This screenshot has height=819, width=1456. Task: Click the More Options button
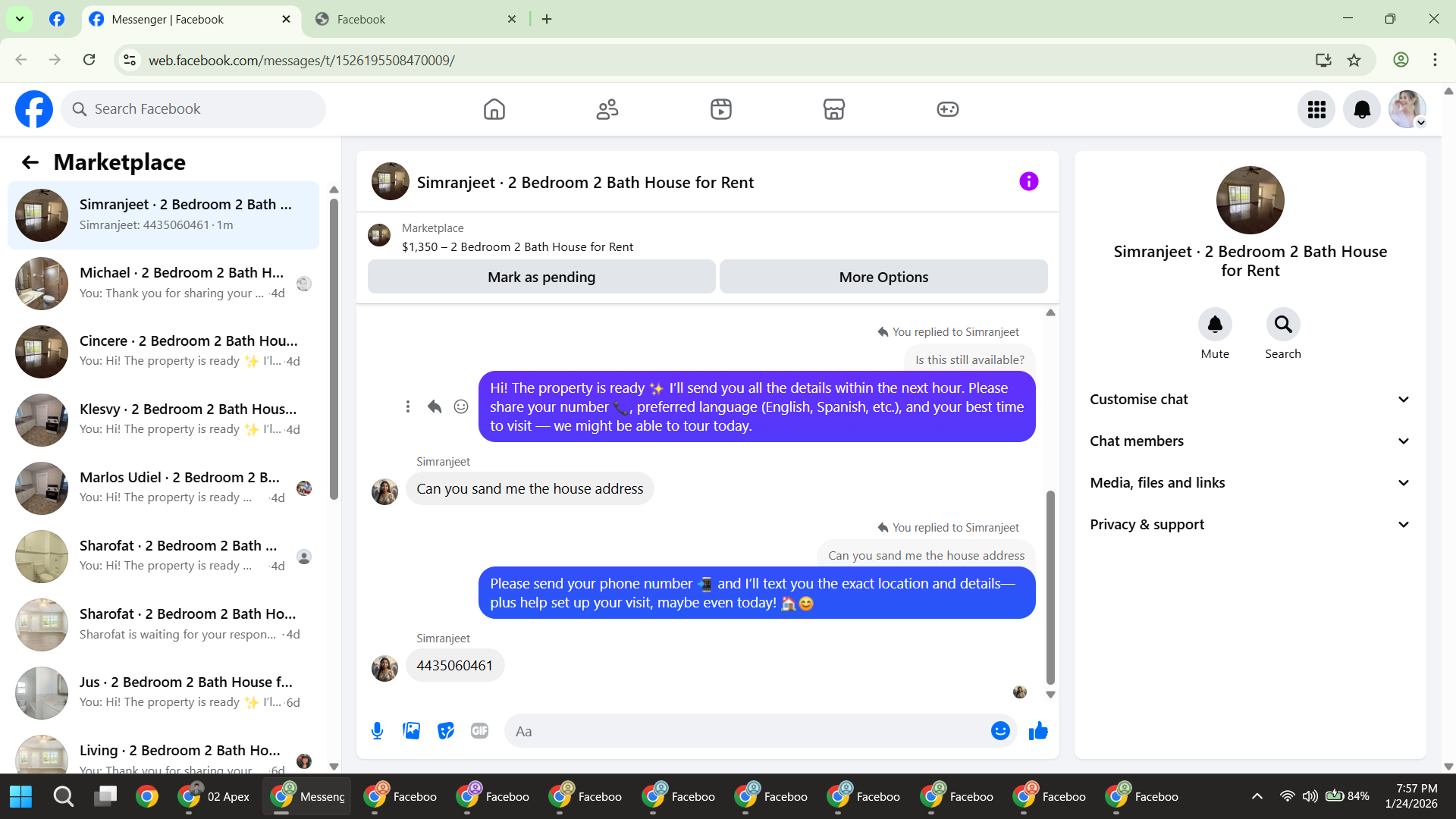883,278
